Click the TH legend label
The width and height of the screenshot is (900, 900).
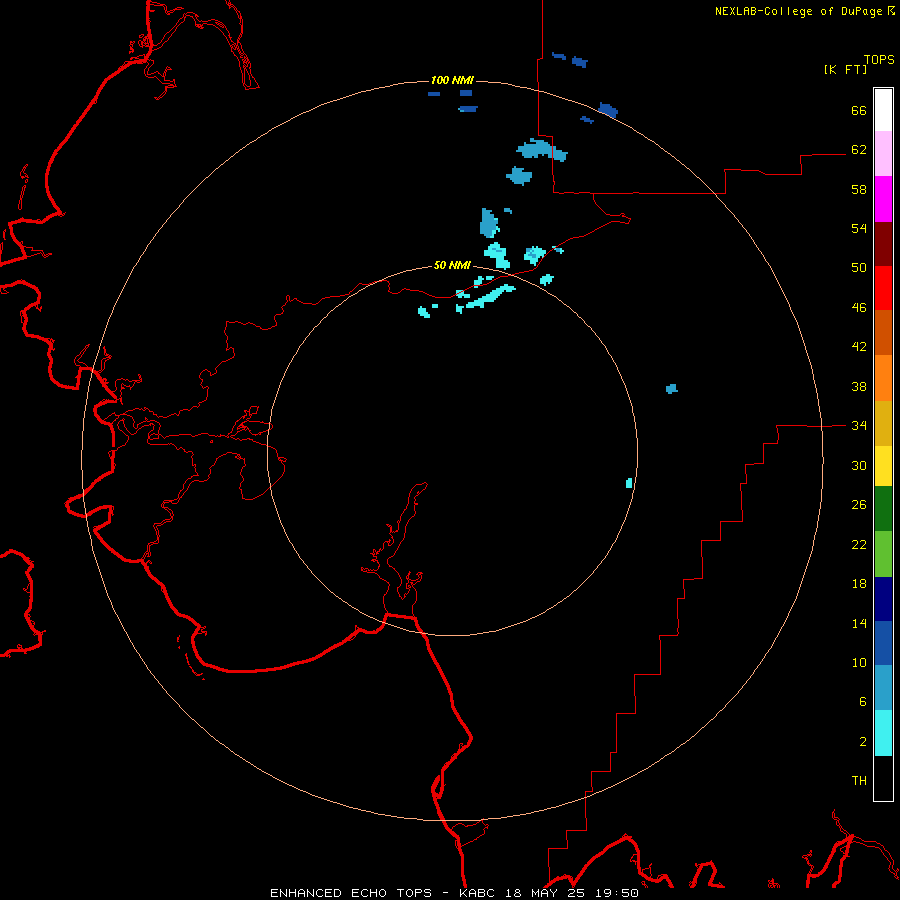tap(859, 781)
